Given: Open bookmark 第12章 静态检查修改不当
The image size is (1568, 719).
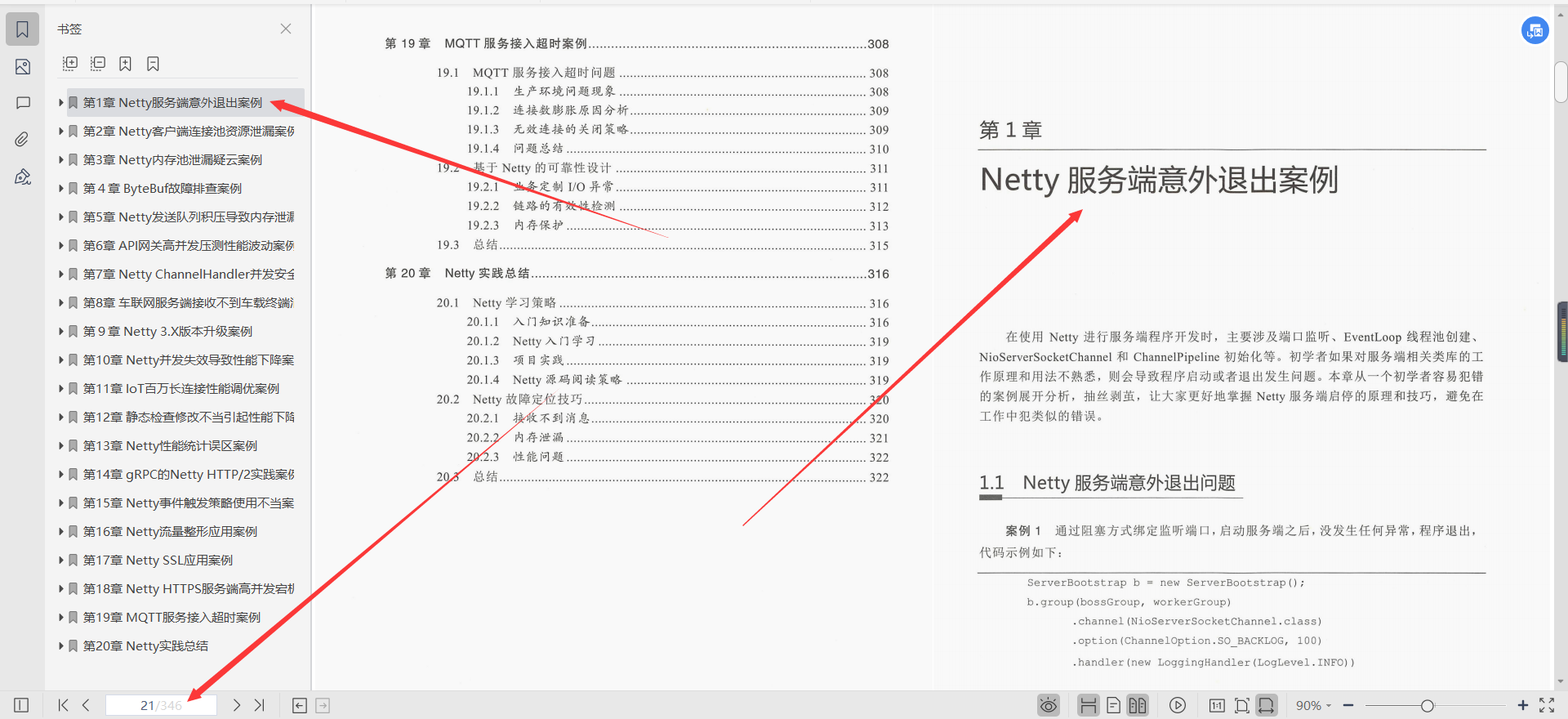Looking at the screenshot, I should pos(189,418).
